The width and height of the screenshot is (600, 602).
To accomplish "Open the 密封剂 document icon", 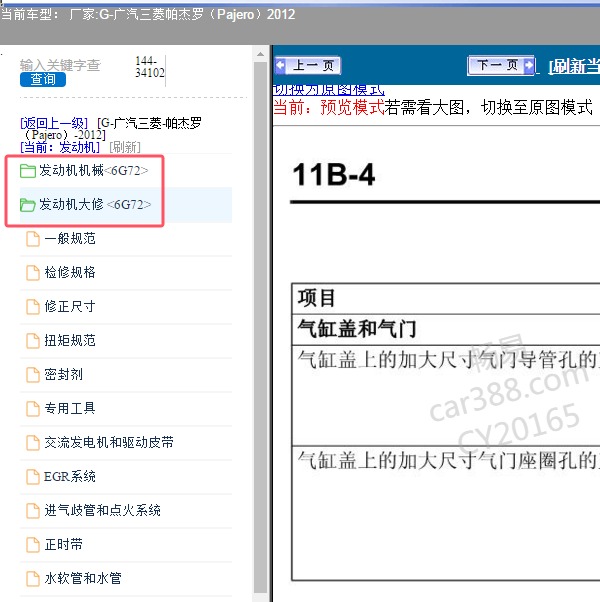I will pyautogui.click(x=33, y=374).
